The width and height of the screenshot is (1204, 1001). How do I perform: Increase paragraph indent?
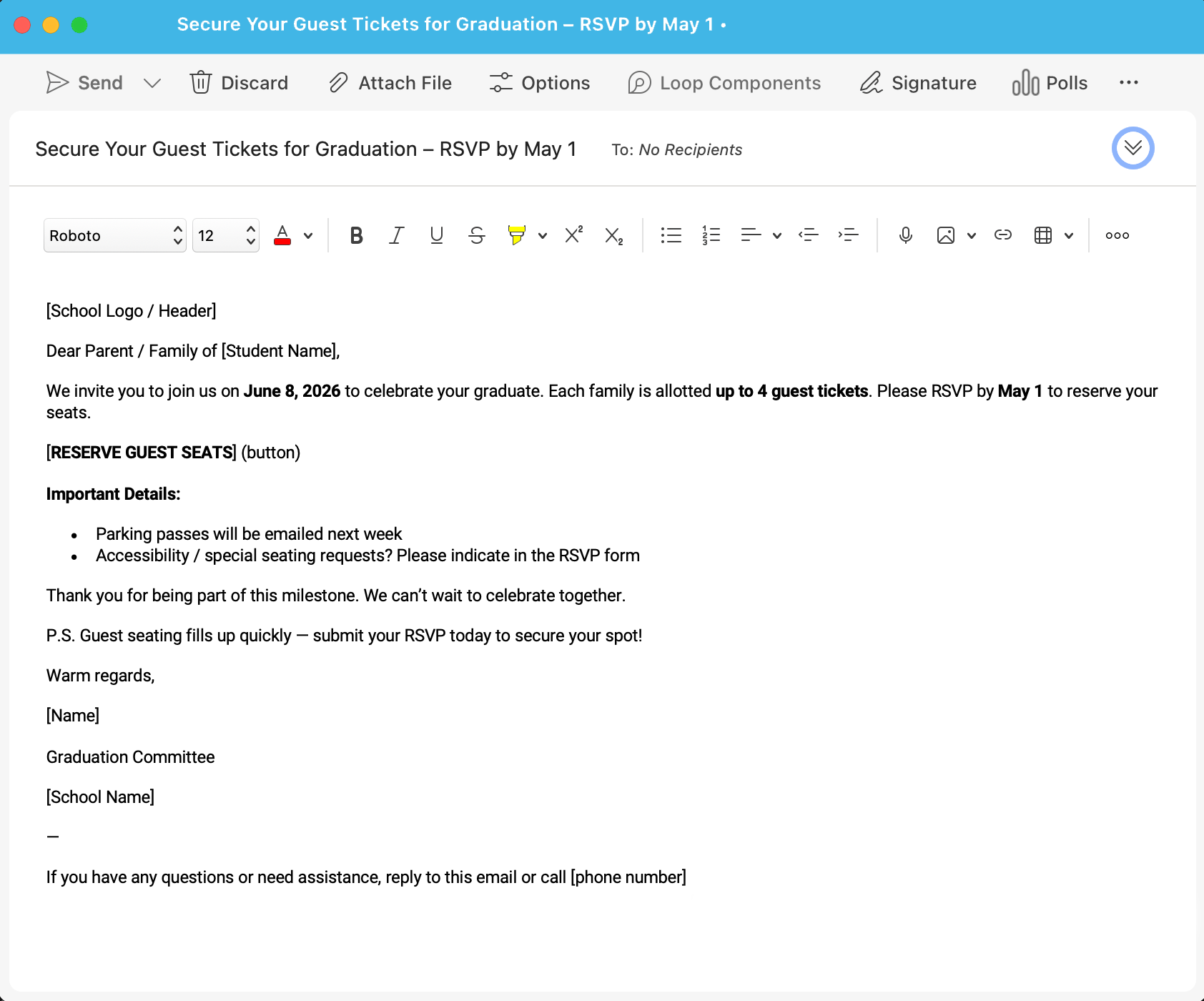click(848, 235)
